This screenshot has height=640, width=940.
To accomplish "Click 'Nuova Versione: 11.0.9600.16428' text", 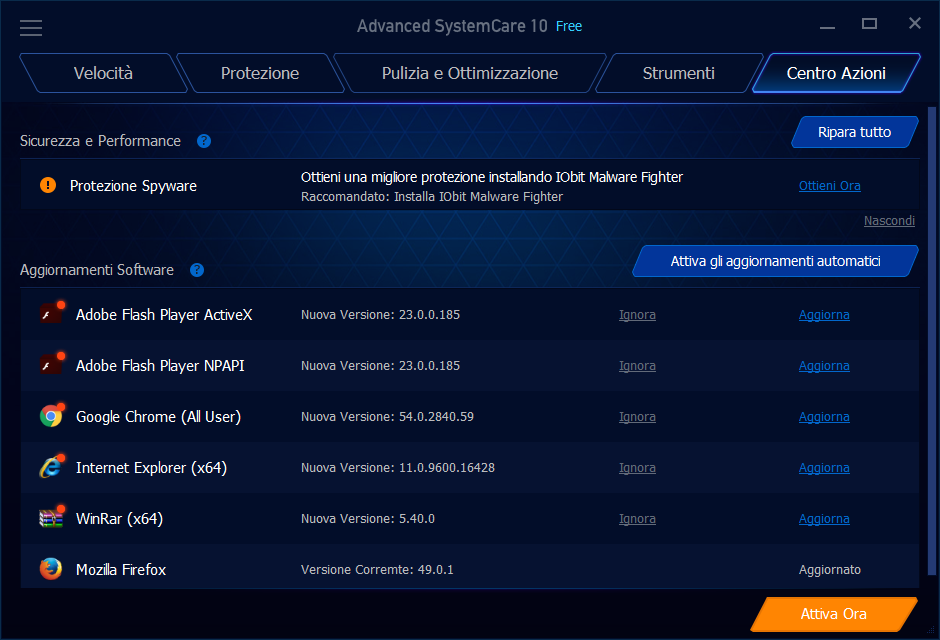I will pyautogui.click(x=398, y=467).
